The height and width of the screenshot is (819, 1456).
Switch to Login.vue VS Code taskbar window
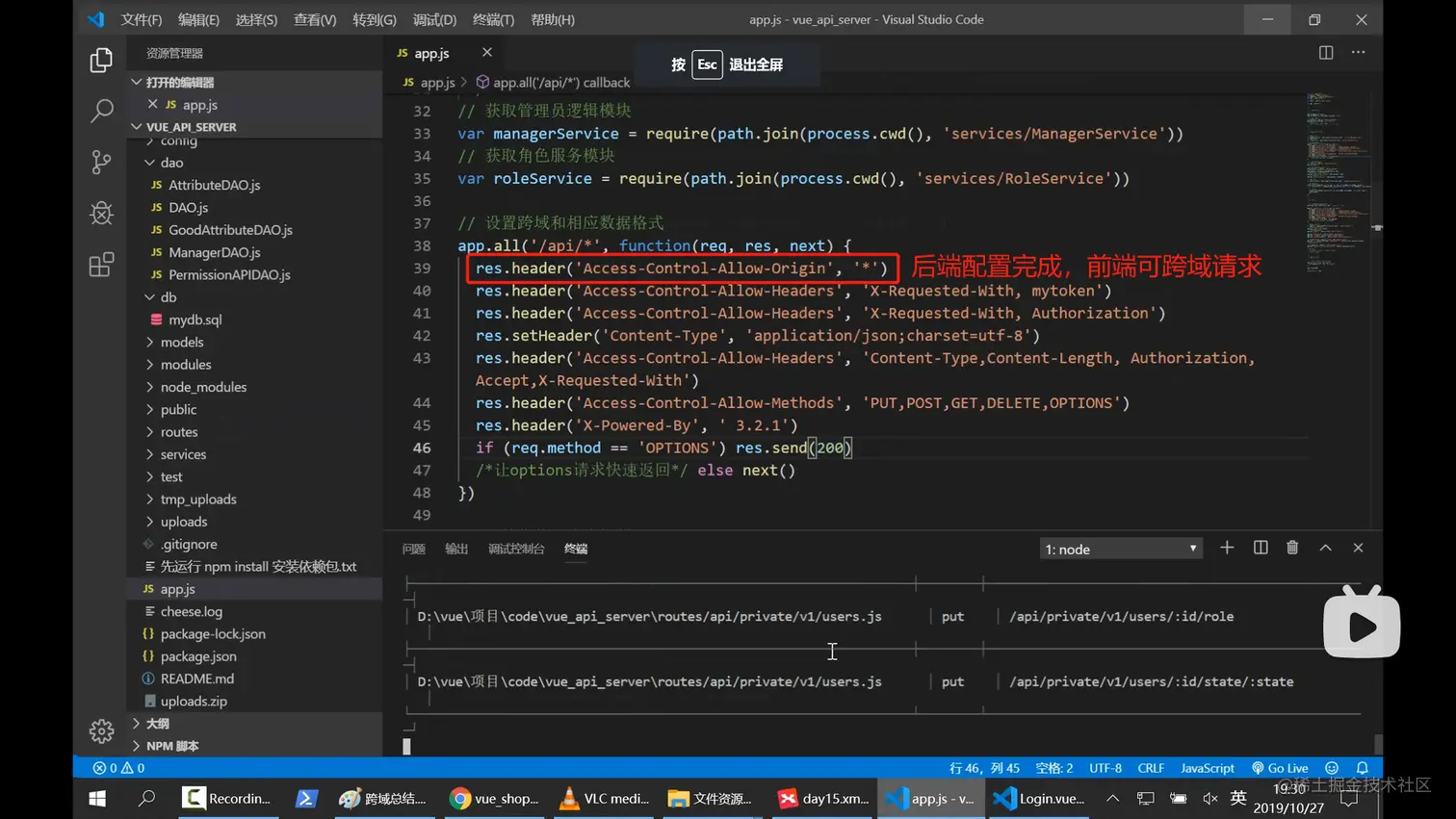(1039, 799)
